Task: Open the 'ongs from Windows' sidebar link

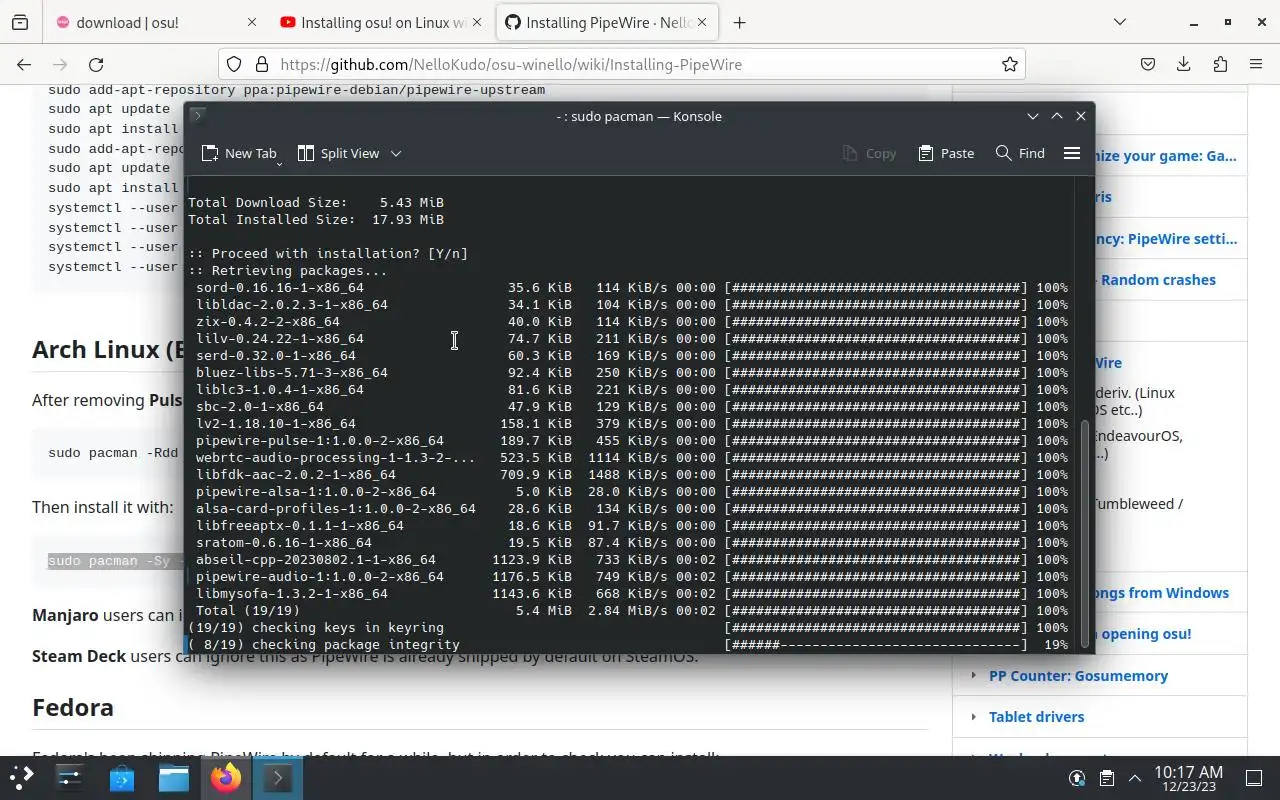Action: point(1162,593)
